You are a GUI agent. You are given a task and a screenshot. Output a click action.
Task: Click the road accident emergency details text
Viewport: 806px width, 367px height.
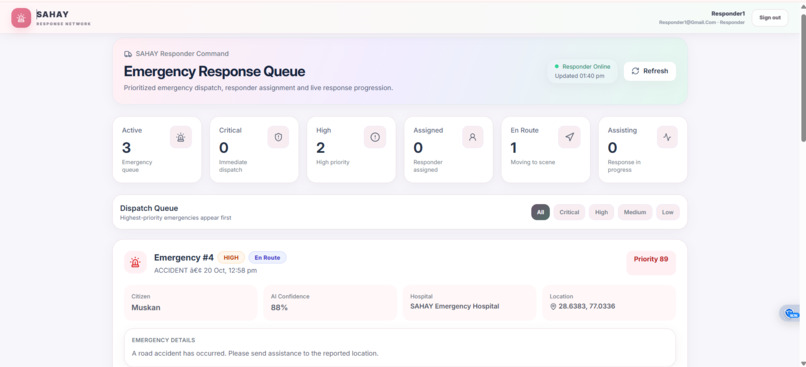point(255,354)
